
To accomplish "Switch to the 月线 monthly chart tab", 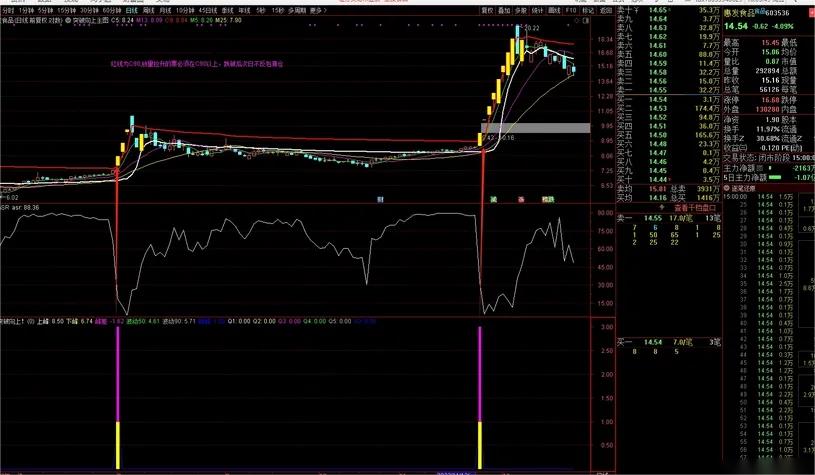I will click(x=165, y=10).
